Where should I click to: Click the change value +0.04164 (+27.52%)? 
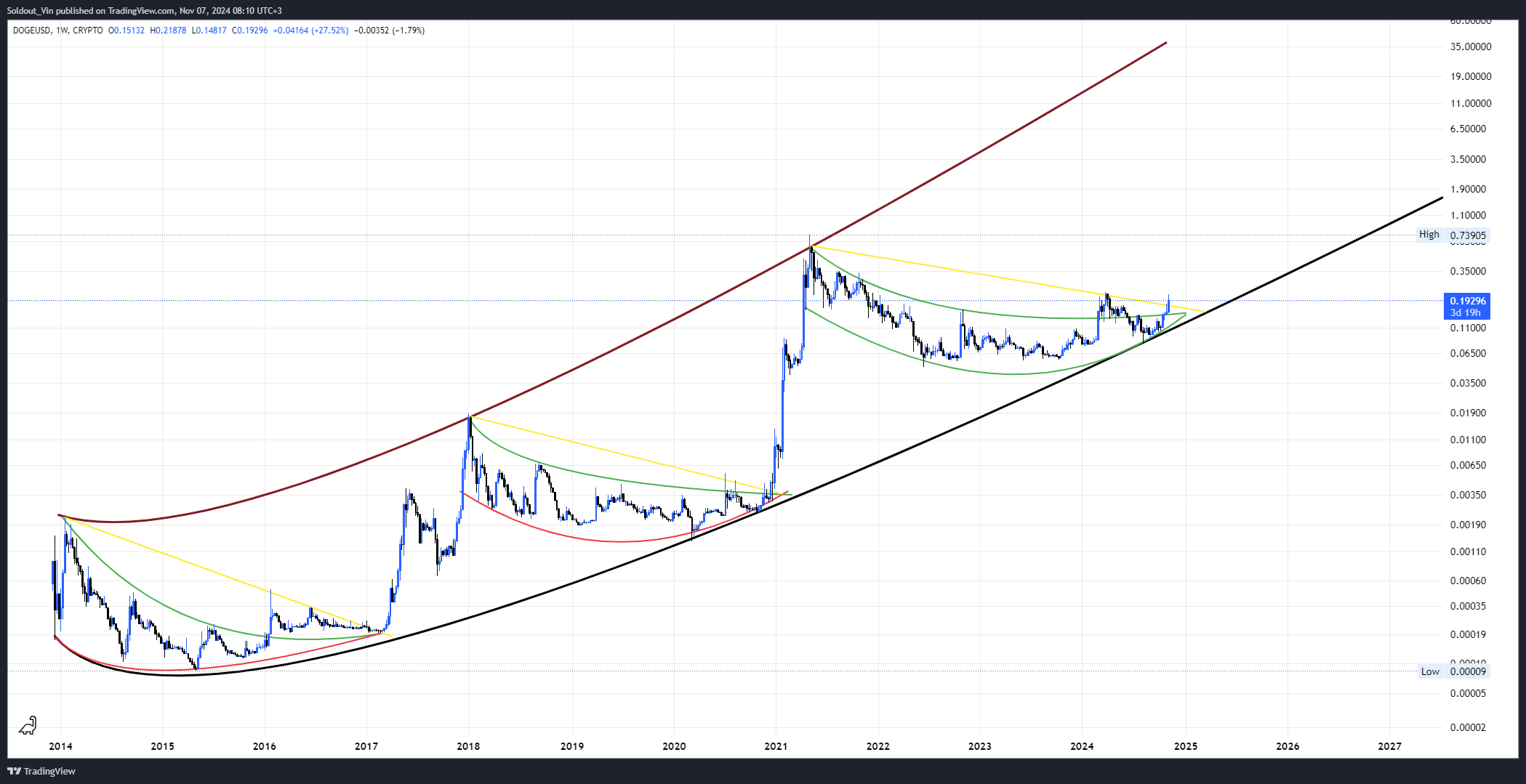pyautogui.click(x=310, y=31)
